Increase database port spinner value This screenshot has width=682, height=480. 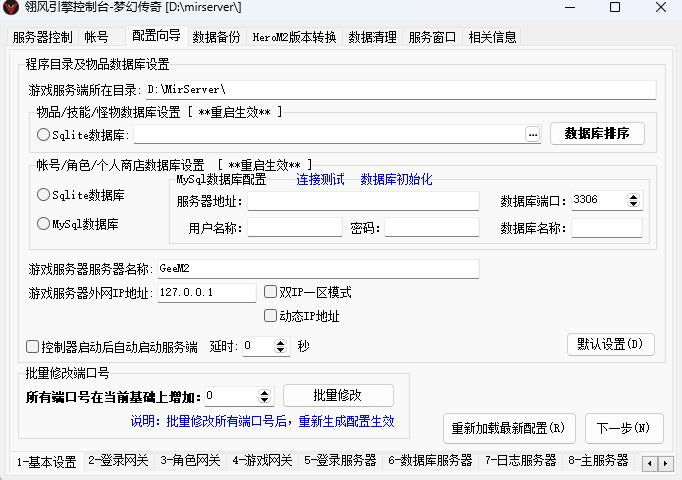[634, 196]
